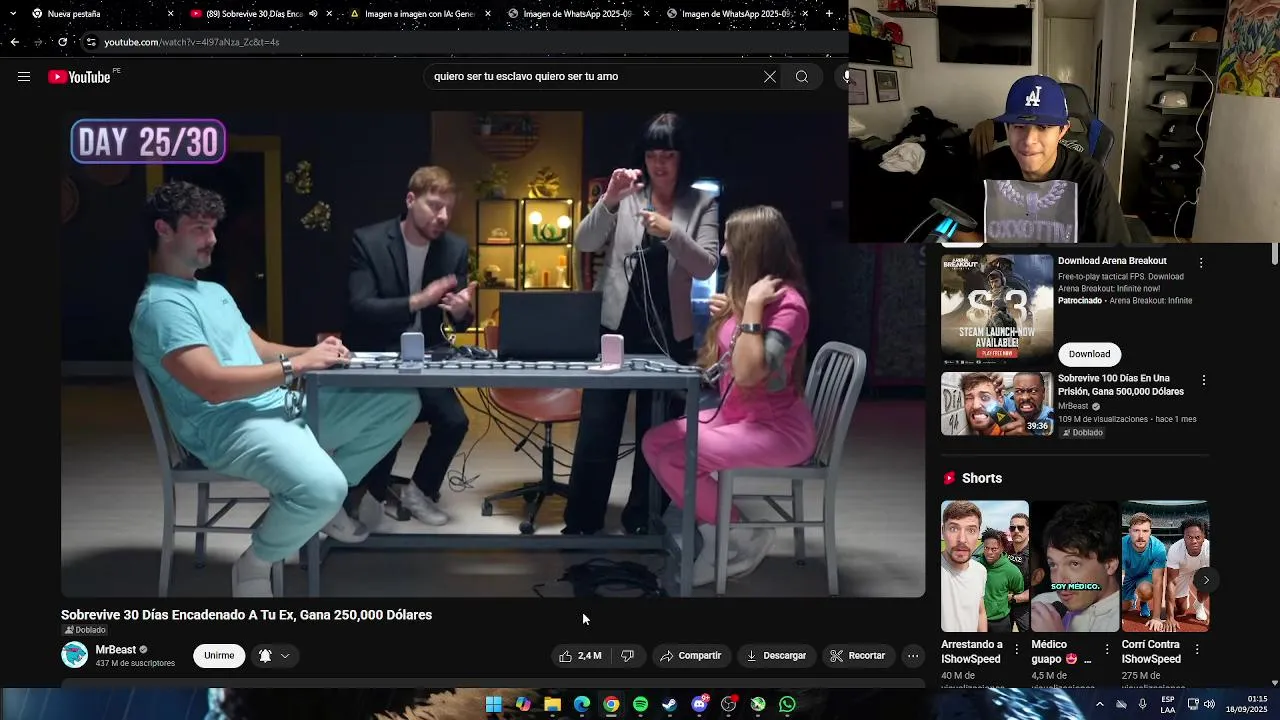Open site info icon in address bar

[x=91, y=42]
